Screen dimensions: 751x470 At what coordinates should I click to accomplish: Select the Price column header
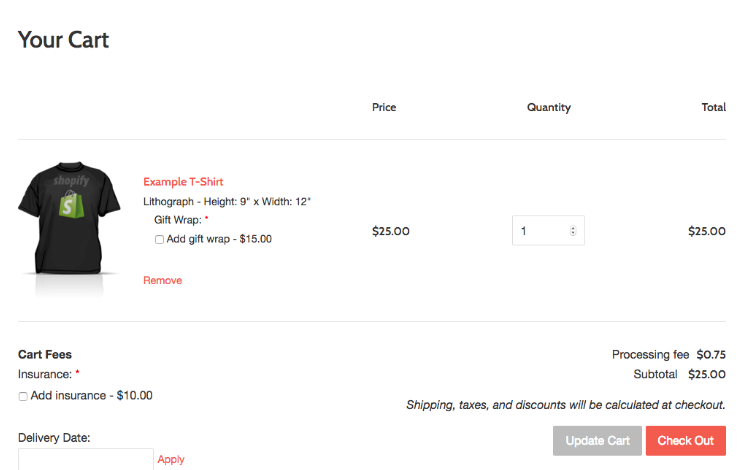point(384,107)
